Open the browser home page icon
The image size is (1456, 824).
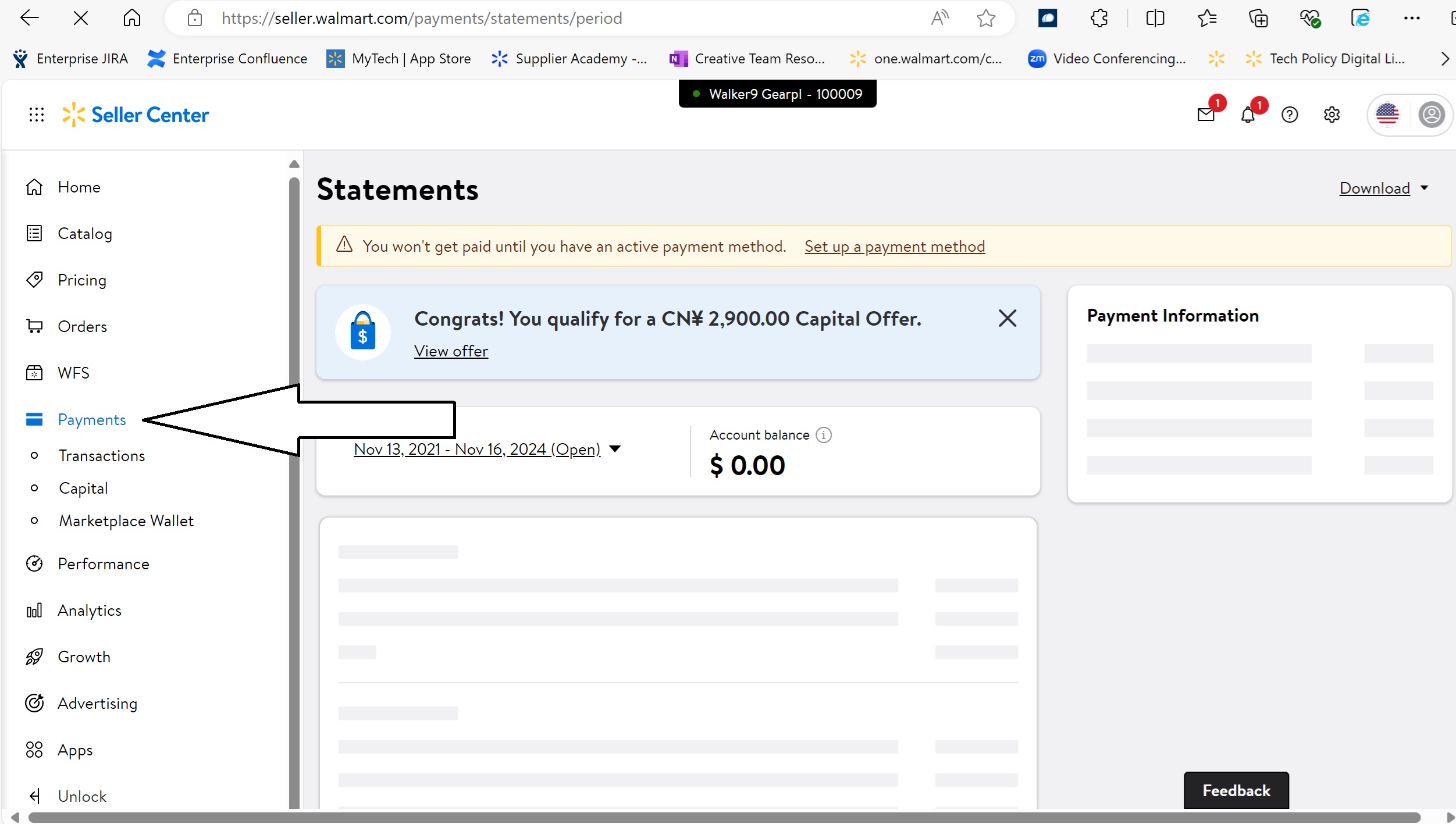pyautogui.click(x=132, y=18)
